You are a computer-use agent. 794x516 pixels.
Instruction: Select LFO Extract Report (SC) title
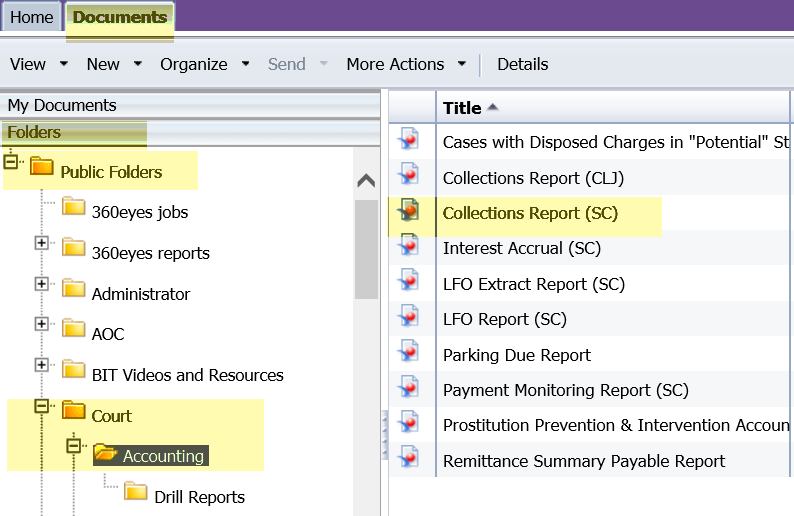pos(534,284)
